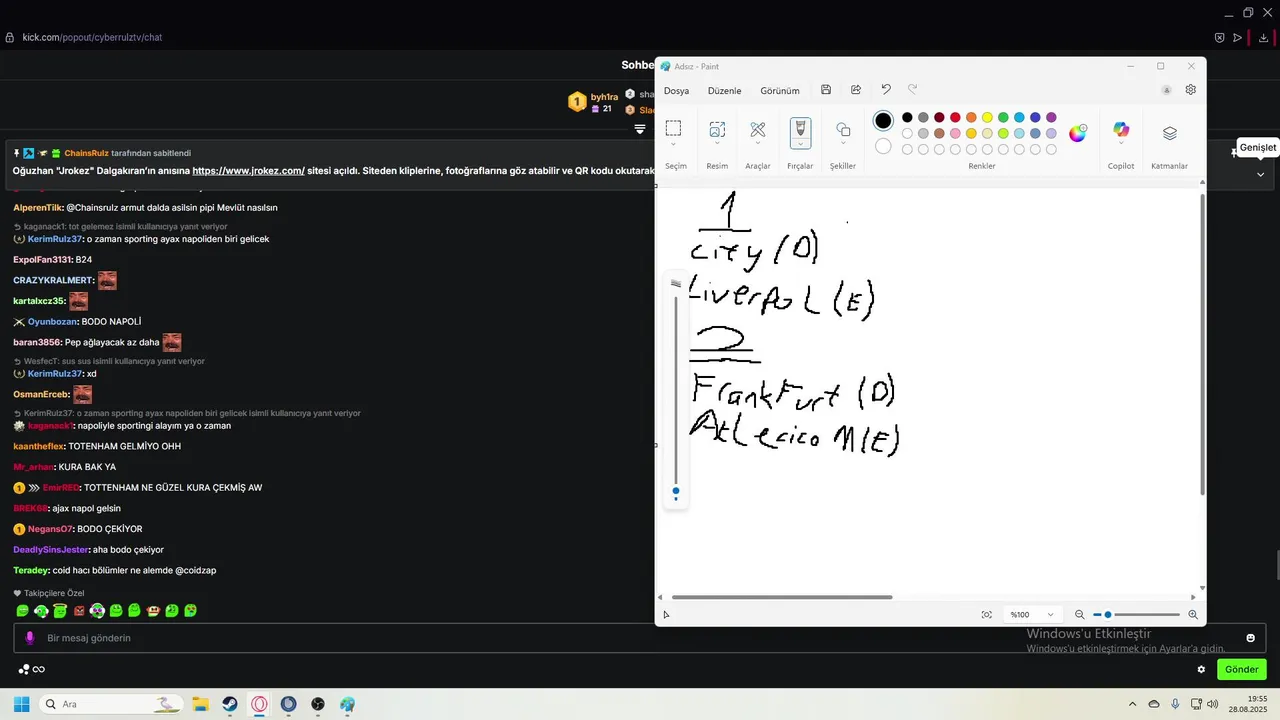Click the emoji picker icon in the message box

tap(1251, 638)
